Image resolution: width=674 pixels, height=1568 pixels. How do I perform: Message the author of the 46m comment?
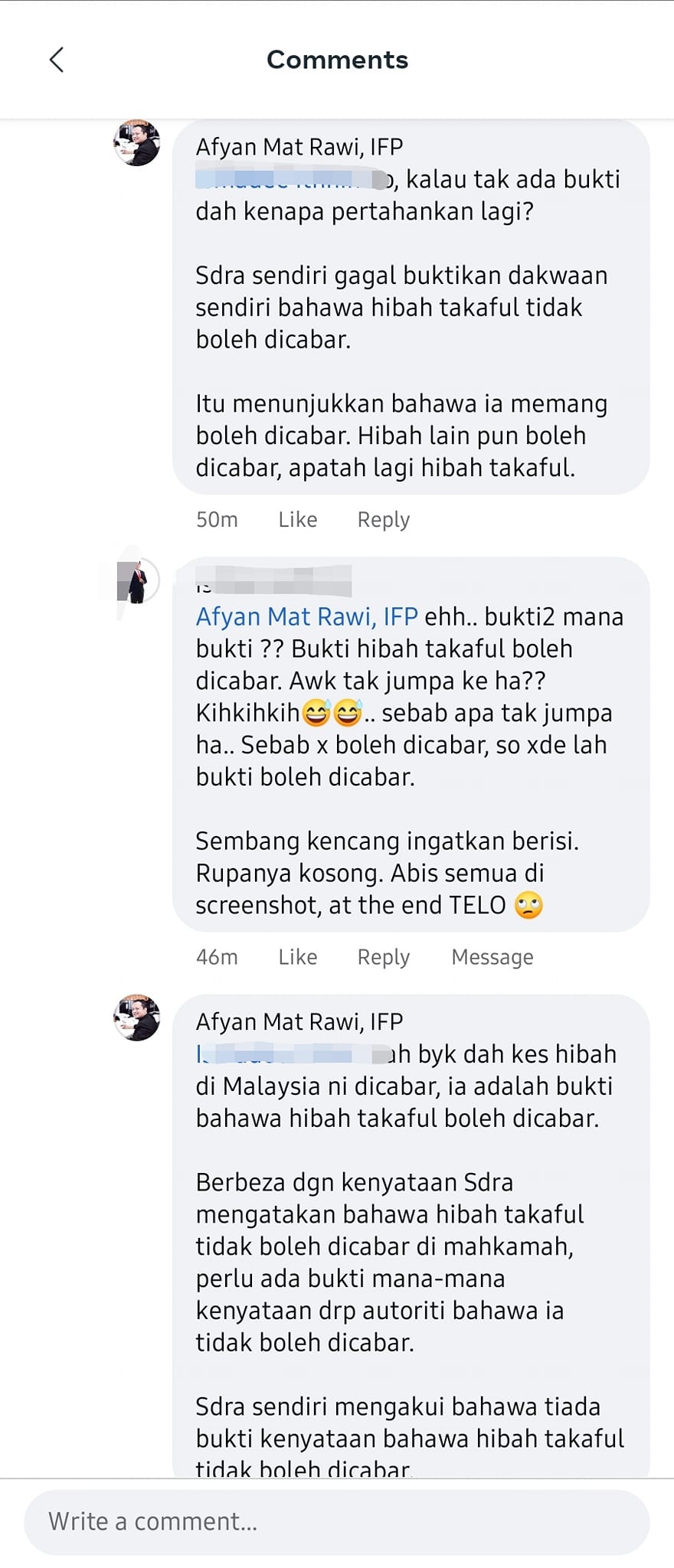492,957
